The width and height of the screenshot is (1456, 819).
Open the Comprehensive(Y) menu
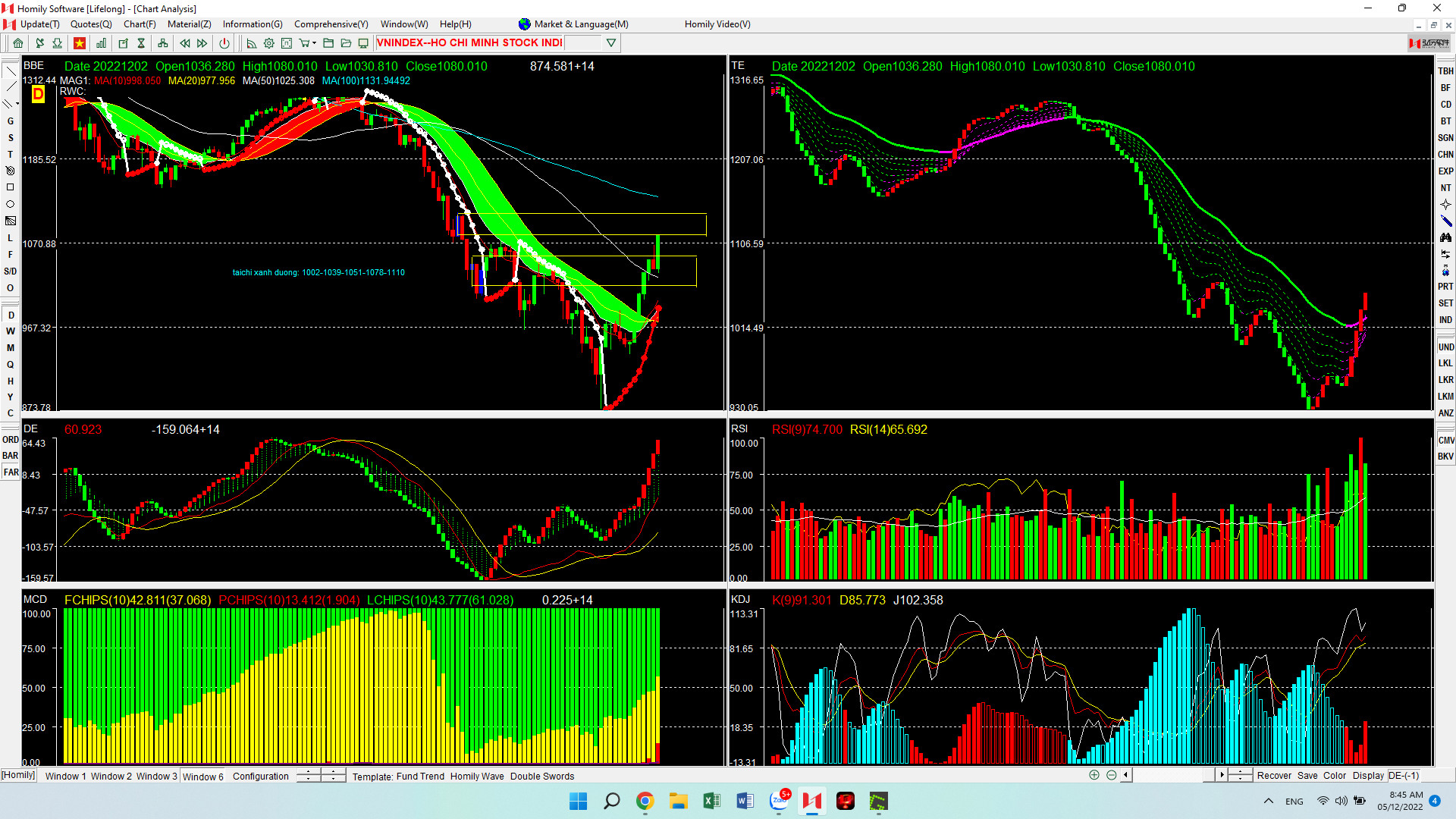[x=331, y=24]
